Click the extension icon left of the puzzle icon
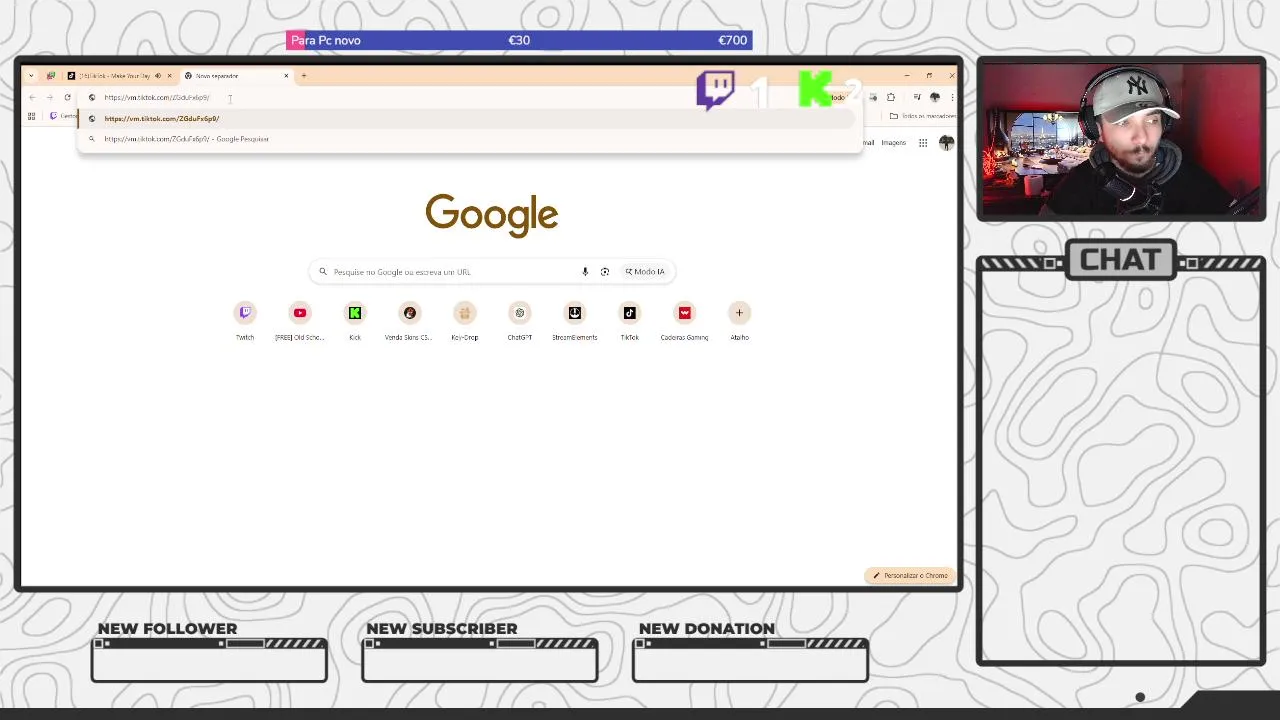The width and height of the screenshot is (1280, 720). click(x=873, y=97)
